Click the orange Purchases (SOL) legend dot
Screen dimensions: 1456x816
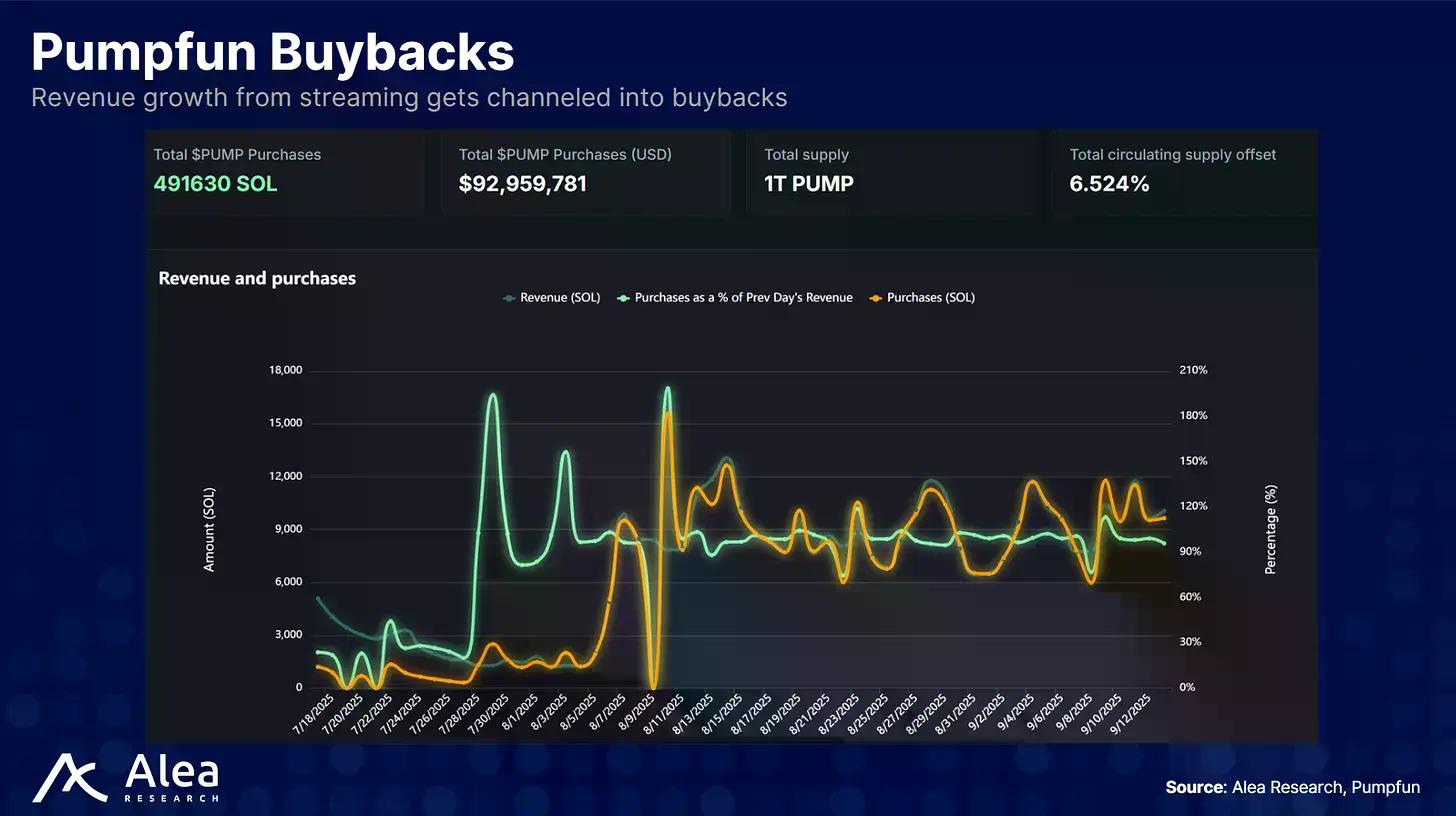point(876,298)
